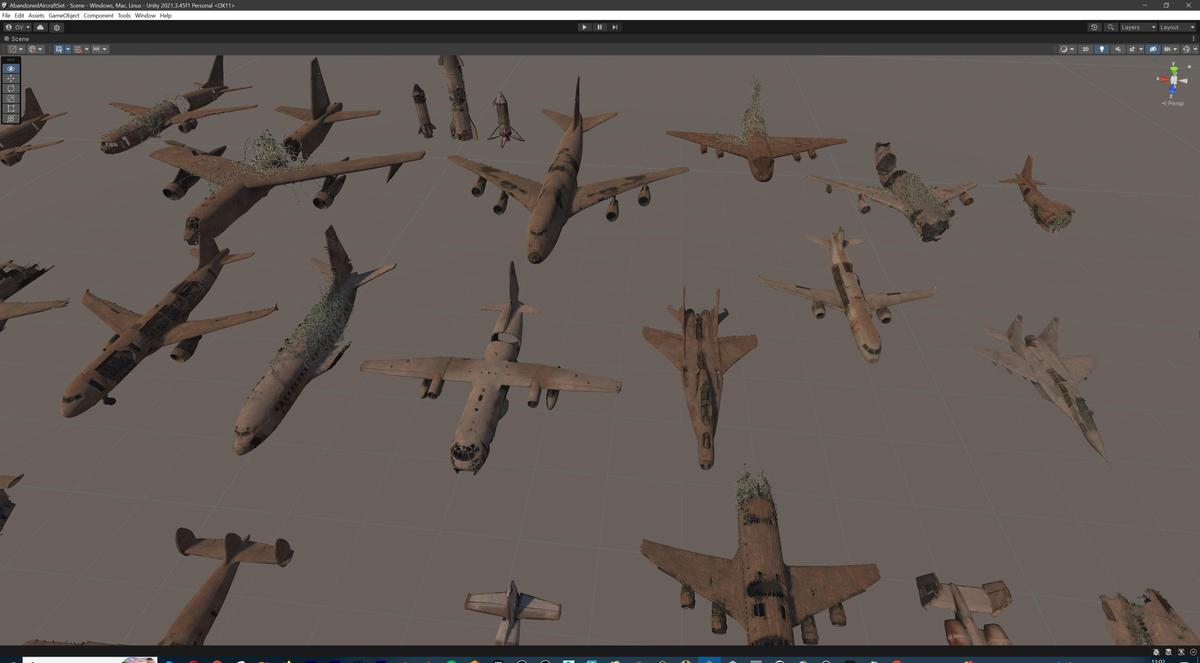Click the Scene view draw mode sphere icon
The height and width of the screenshot is (663, 1200).
click(x=1064, y=49)
